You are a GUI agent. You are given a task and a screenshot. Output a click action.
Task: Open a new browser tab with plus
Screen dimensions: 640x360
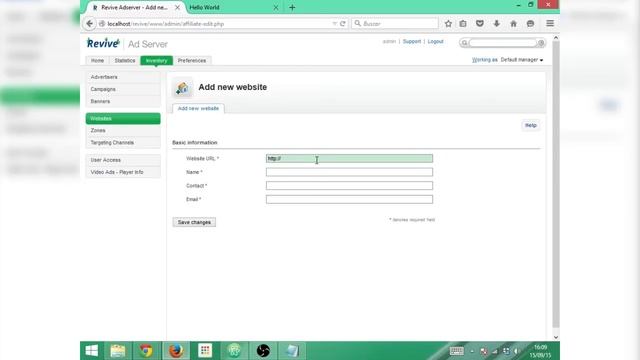[x=292, y=7]
